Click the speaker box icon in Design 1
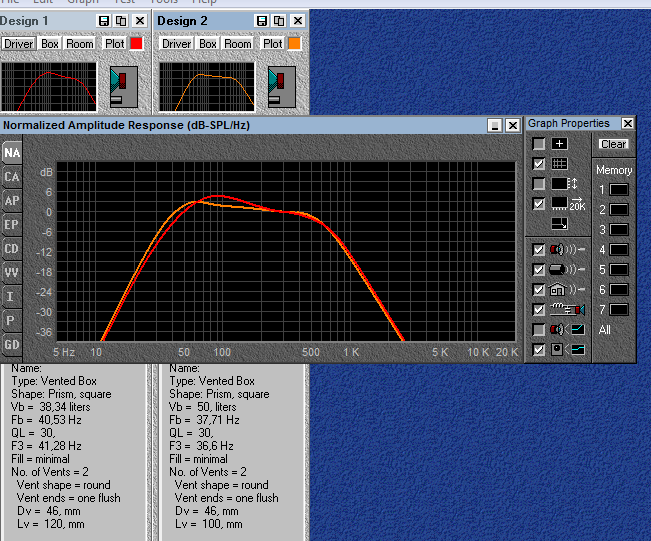 point(123,87)
